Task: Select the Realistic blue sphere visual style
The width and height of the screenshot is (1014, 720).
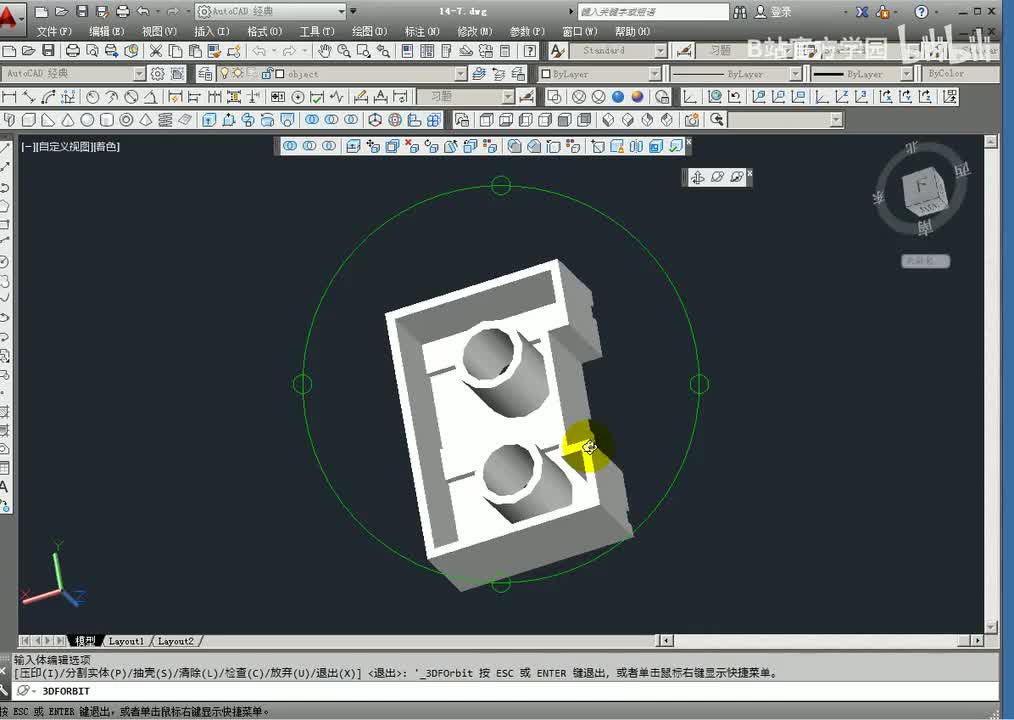Action: (x=618, y=97)
